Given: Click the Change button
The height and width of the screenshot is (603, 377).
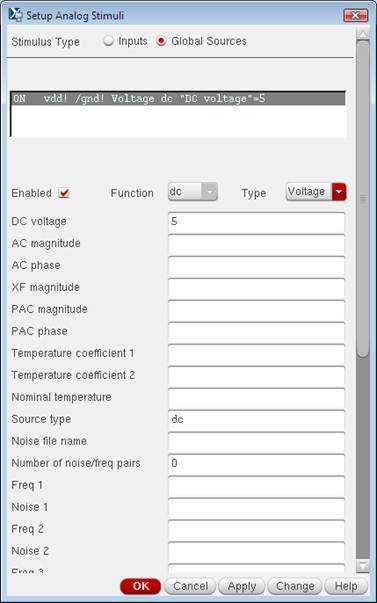Looking at the screenshot, I should coord(295,586).
